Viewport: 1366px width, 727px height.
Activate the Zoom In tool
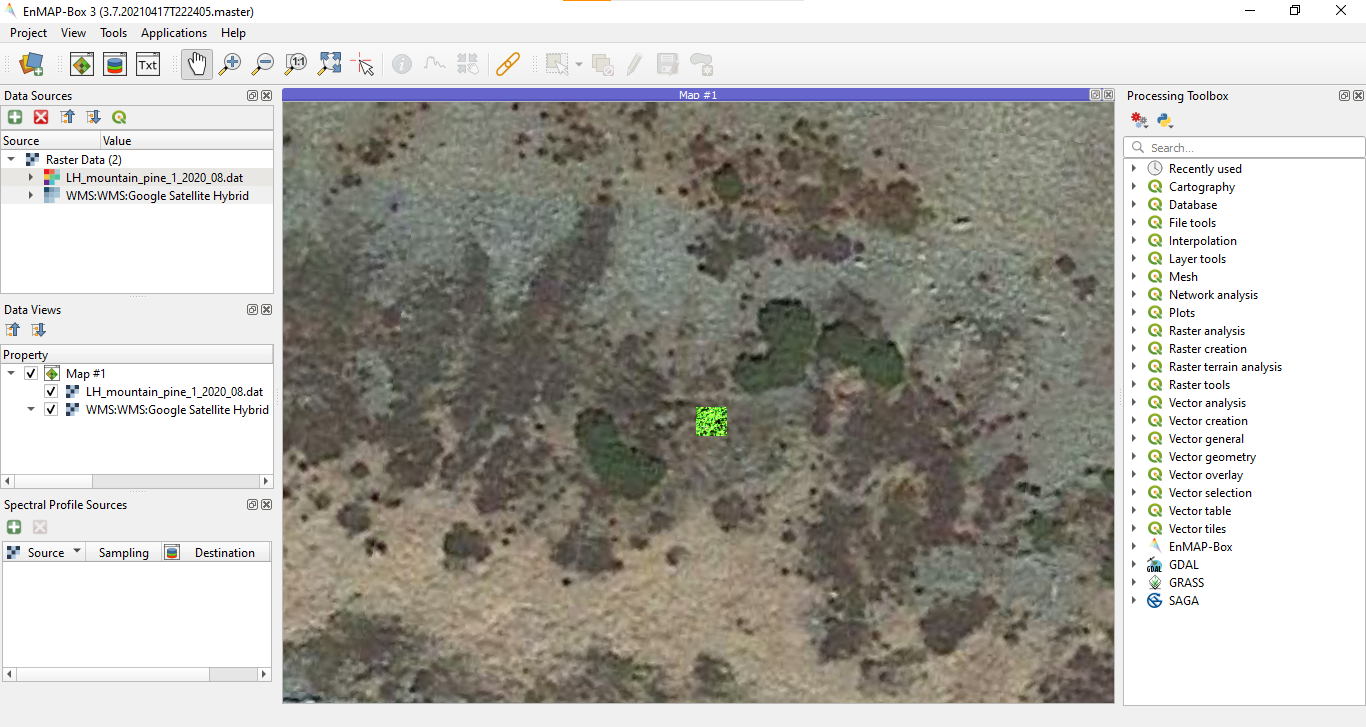click(x=229, y=63)
